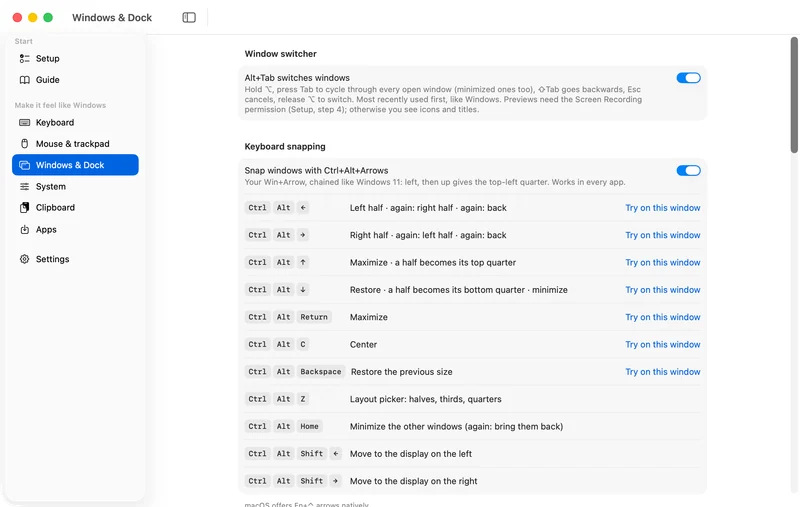The width and height of the screenshot is (800, 507).
Task: Click the Windows & Dock icon
Action: (24, 165)
